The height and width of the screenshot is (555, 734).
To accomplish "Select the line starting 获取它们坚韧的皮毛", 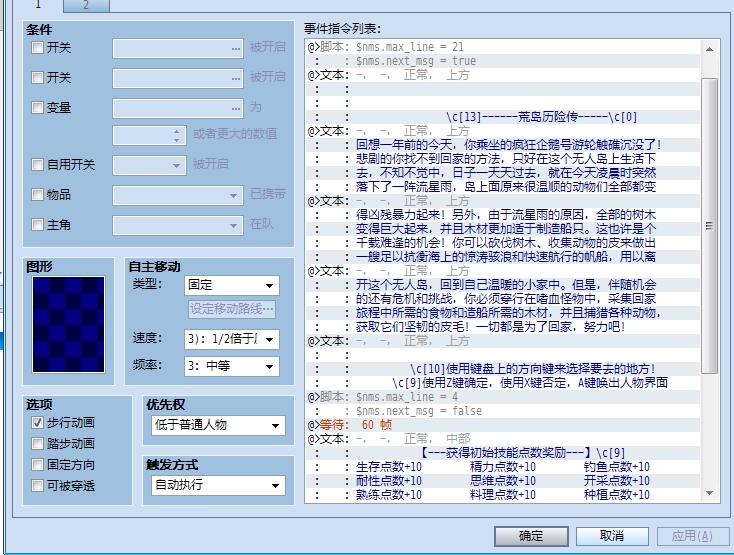I will coord(503,327).
